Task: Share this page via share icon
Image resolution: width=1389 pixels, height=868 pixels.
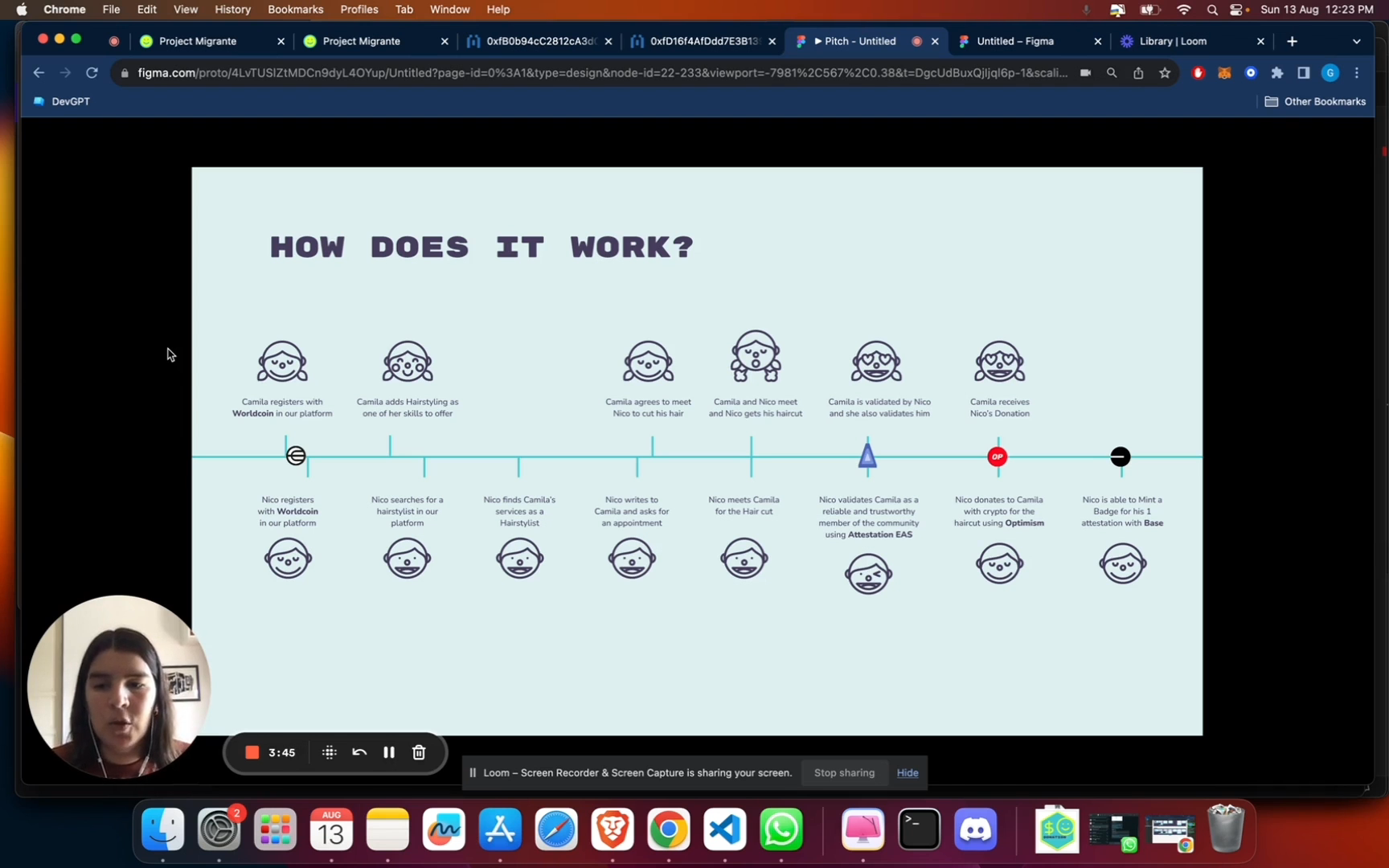Action: tap(1138, 72)
